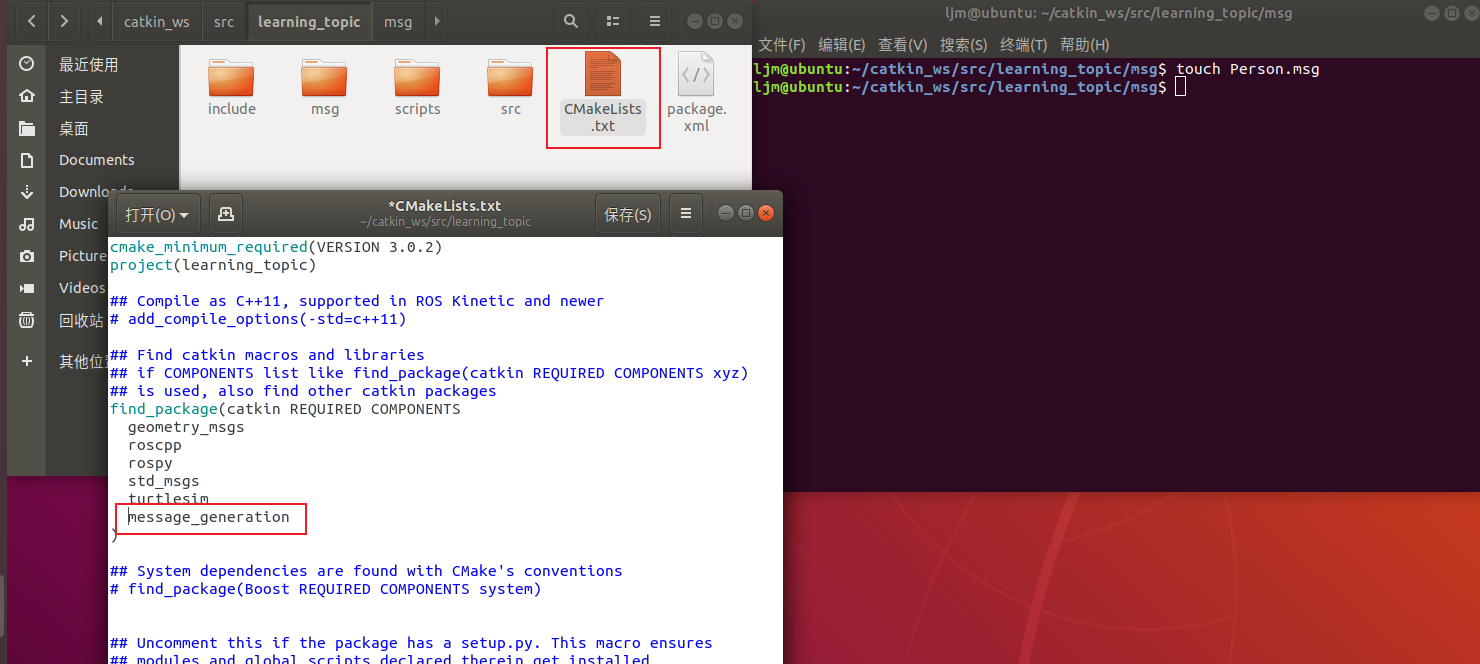
Task: Click the terminal prompt input area
Action: pyautogui.click(x=1181, y=87)
